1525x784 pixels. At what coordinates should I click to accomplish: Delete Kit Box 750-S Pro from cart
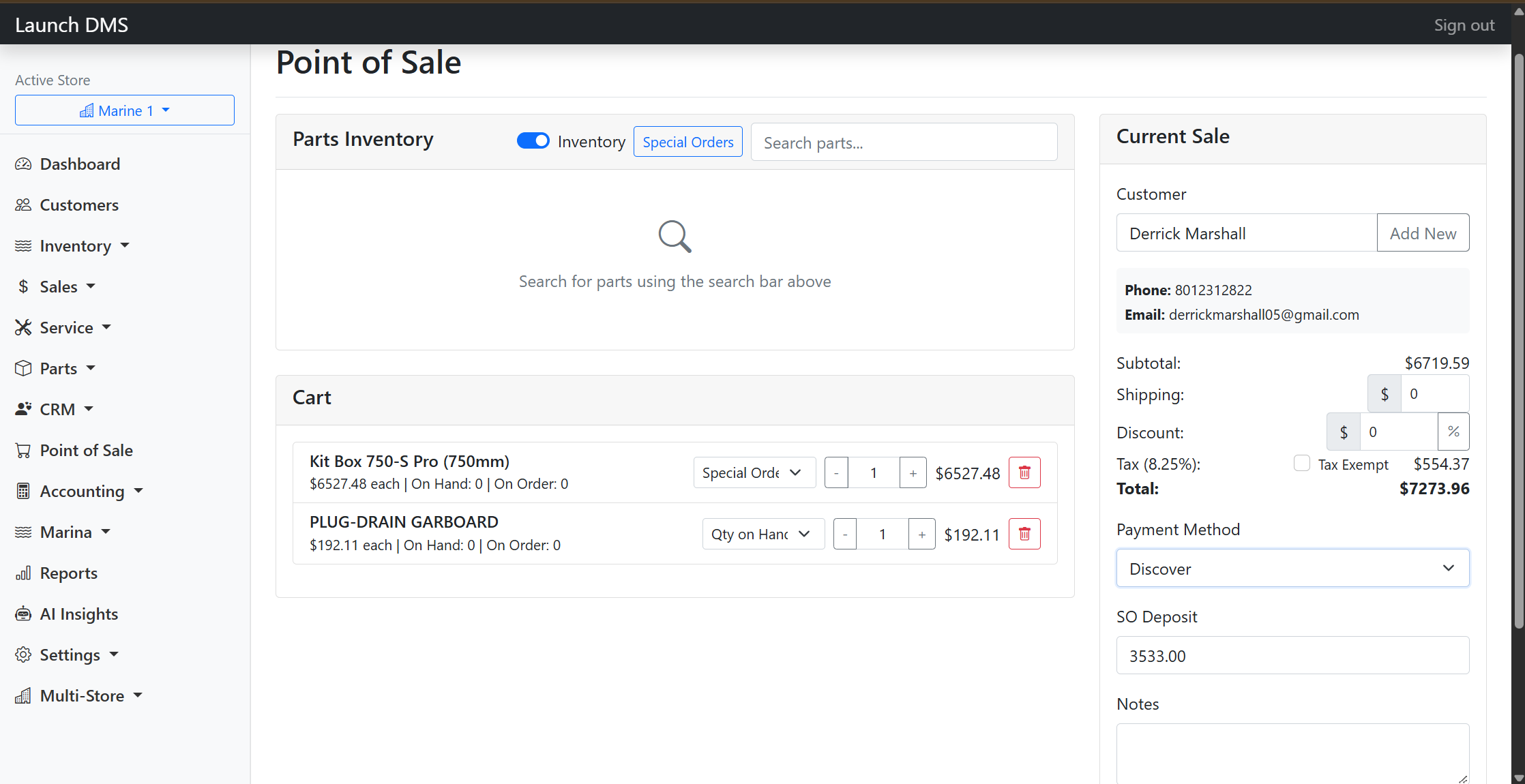click(x=1024, y=472)
